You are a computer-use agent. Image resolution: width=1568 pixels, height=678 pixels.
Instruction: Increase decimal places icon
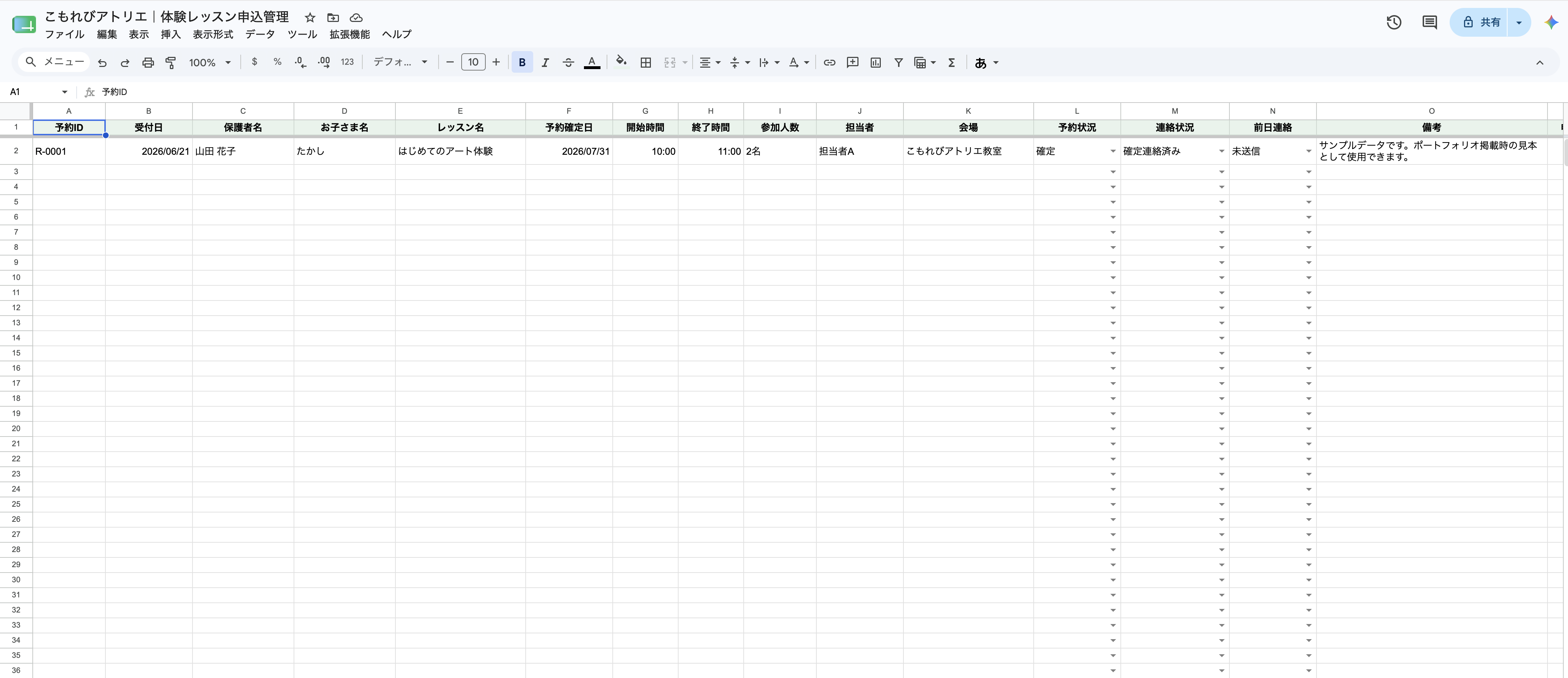click(x=324, y=62)
